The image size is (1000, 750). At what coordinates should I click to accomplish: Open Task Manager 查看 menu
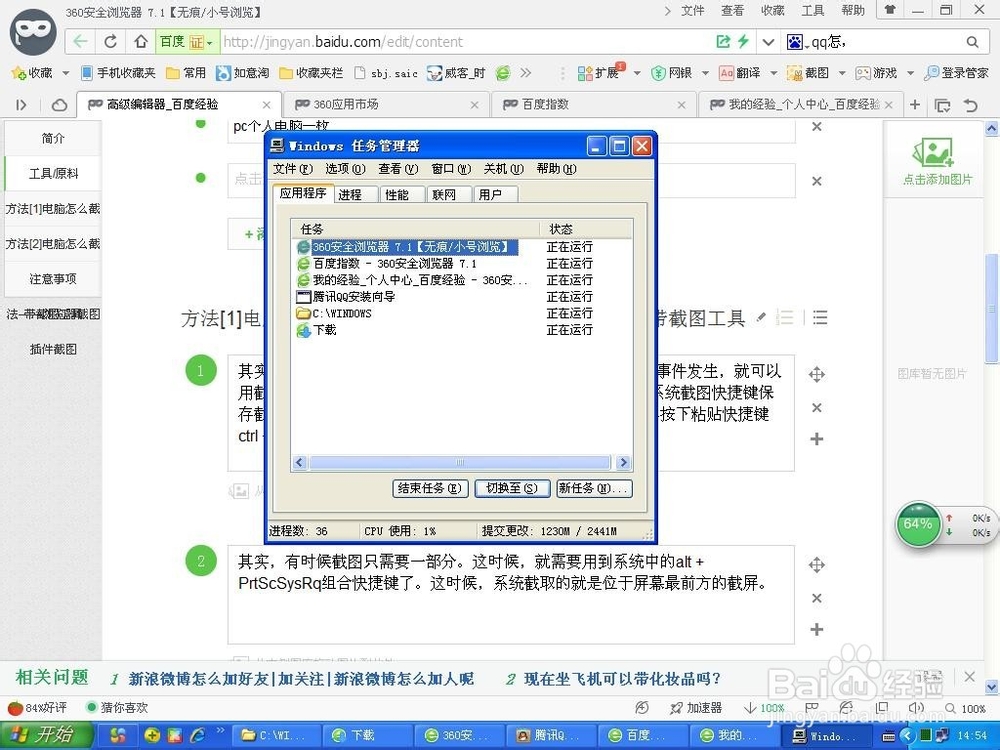[398, 168]
